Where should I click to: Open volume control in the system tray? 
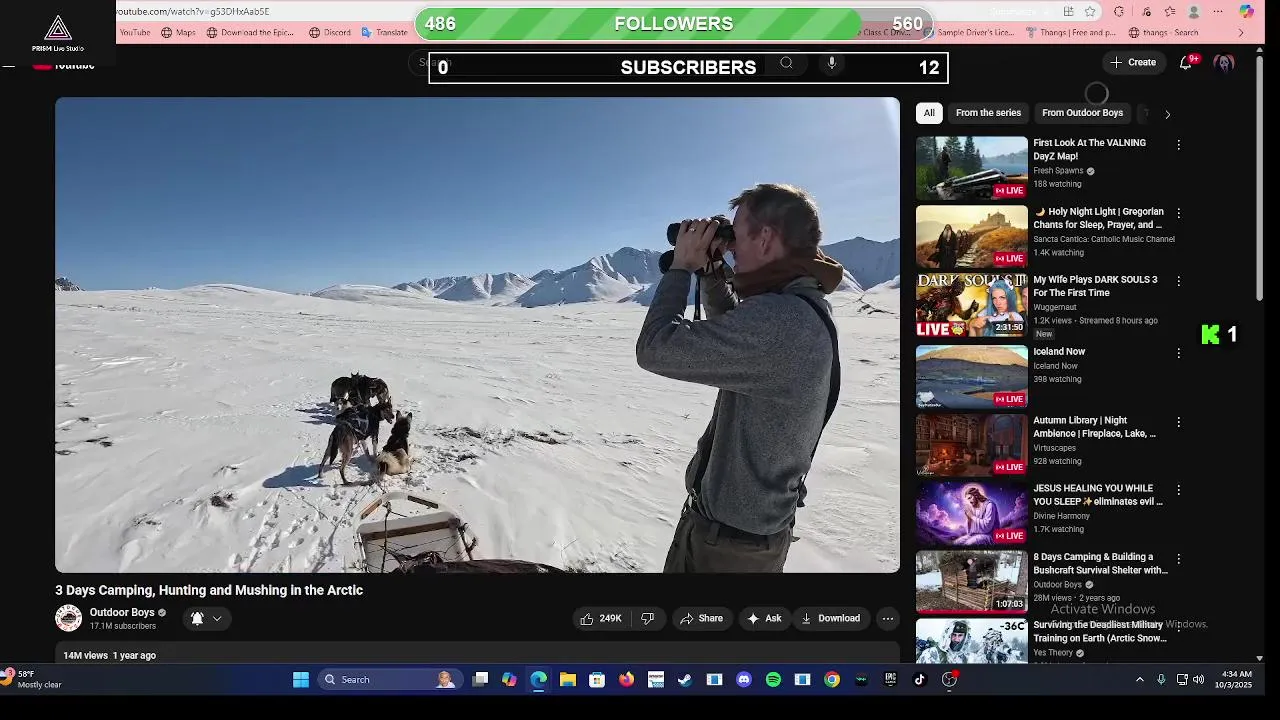(1198, 680)
